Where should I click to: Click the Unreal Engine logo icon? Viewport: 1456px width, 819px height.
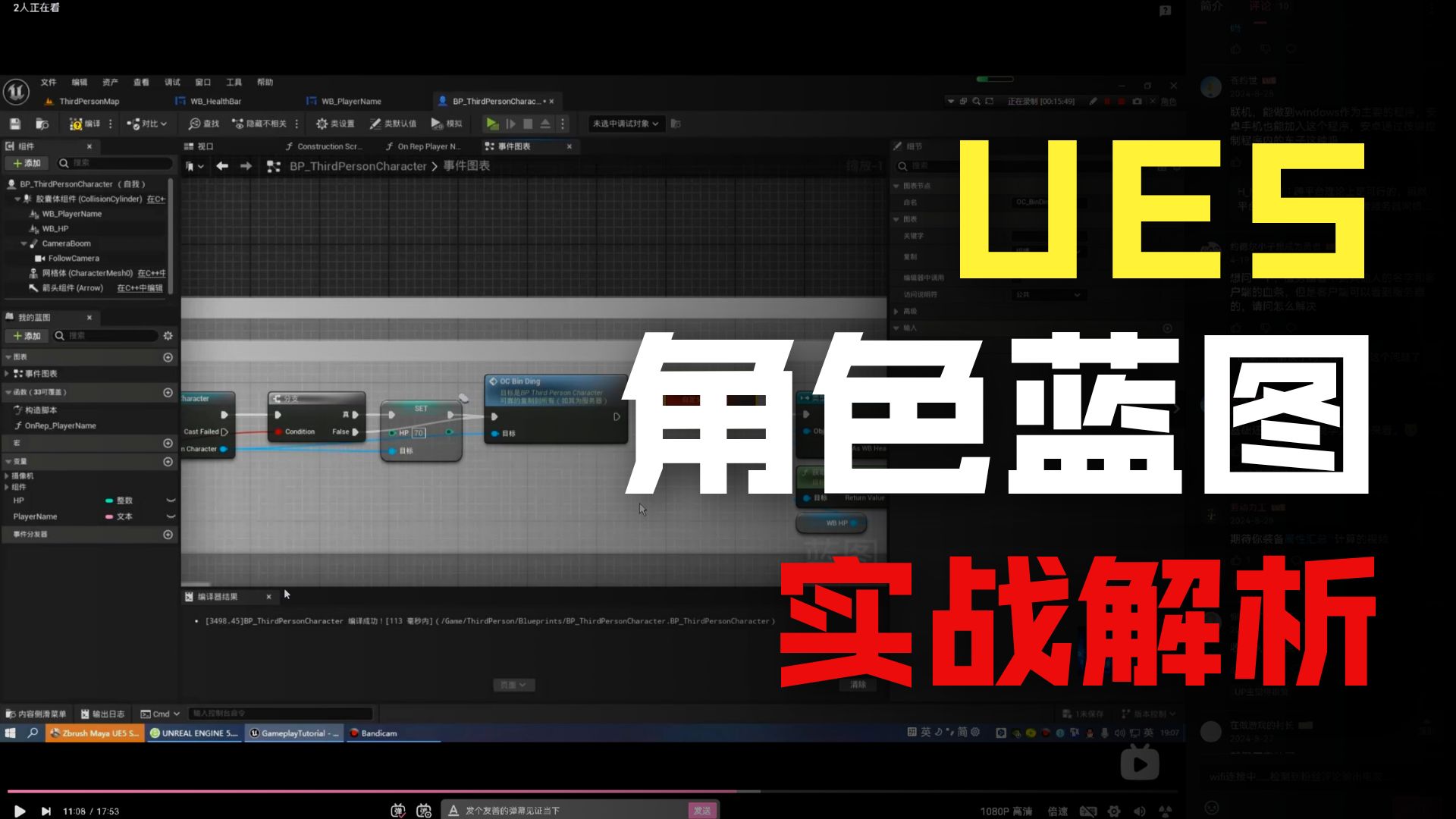(16, 92)
